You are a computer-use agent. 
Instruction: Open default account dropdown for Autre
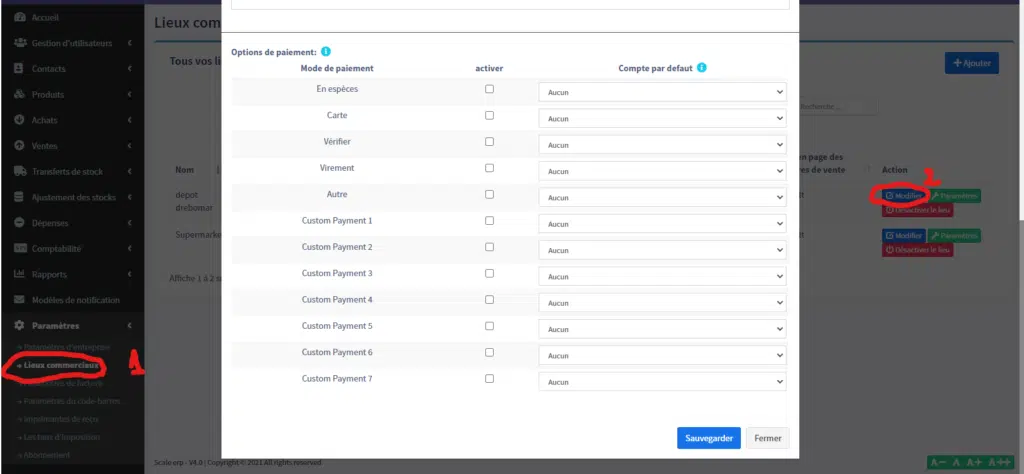click(662, 197)
